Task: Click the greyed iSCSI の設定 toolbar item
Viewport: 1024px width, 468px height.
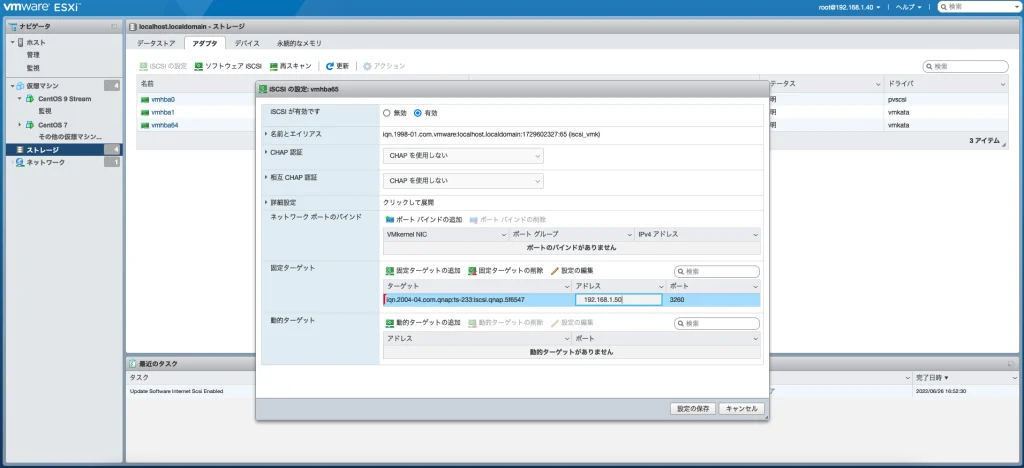Action: 163,67
